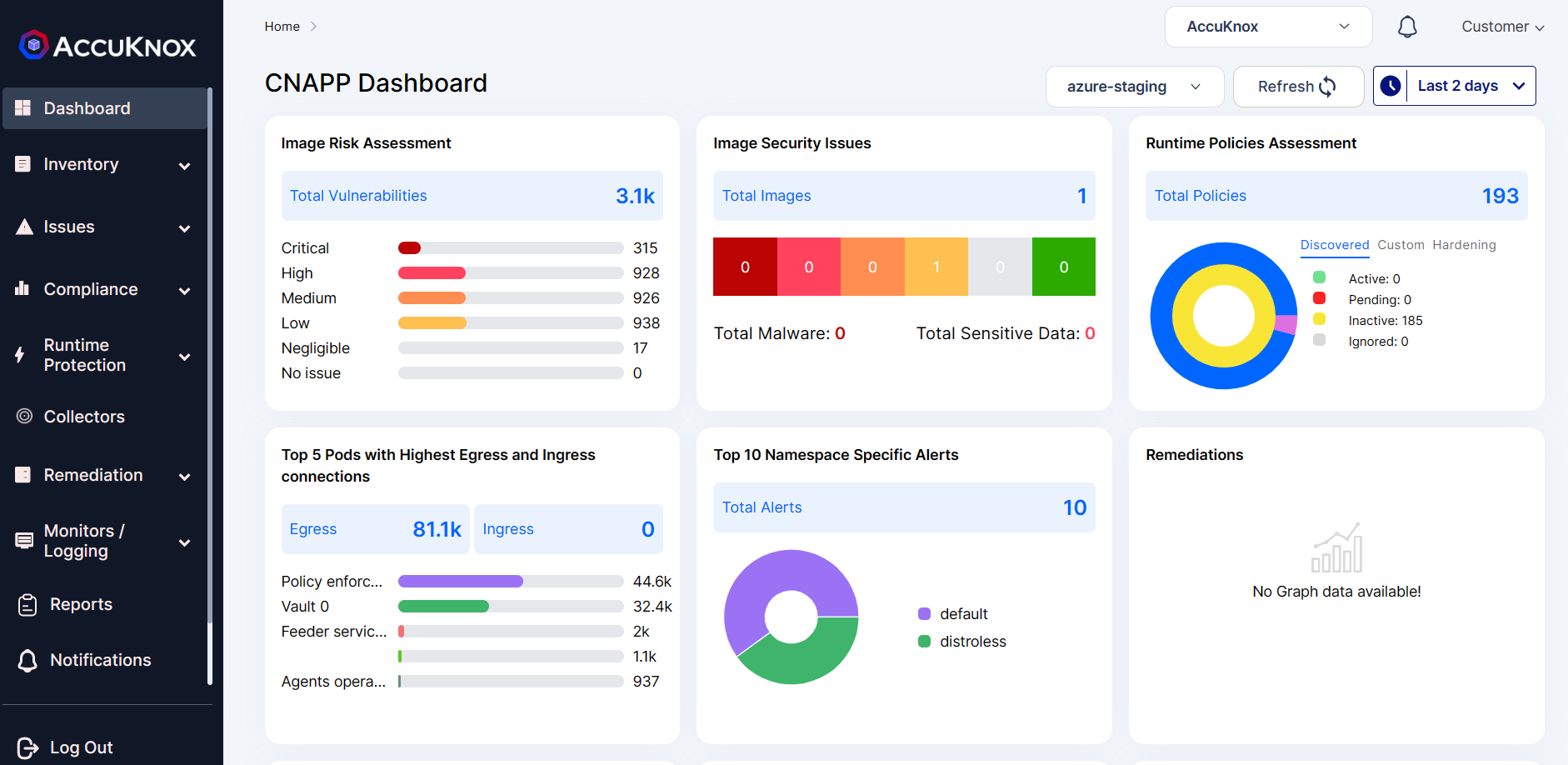Switch to the Hardening policies tab
The height and width of the screenshot is (765, 1568).
tap(1464, 245)
